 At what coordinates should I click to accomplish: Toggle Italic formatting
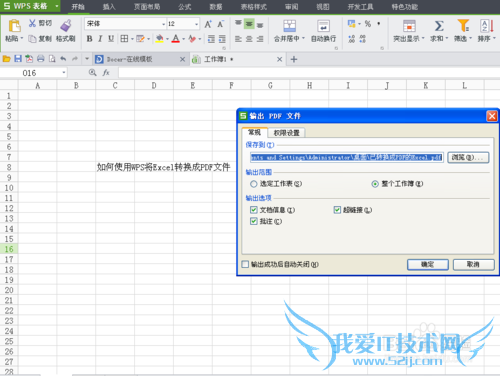[100, 39]
